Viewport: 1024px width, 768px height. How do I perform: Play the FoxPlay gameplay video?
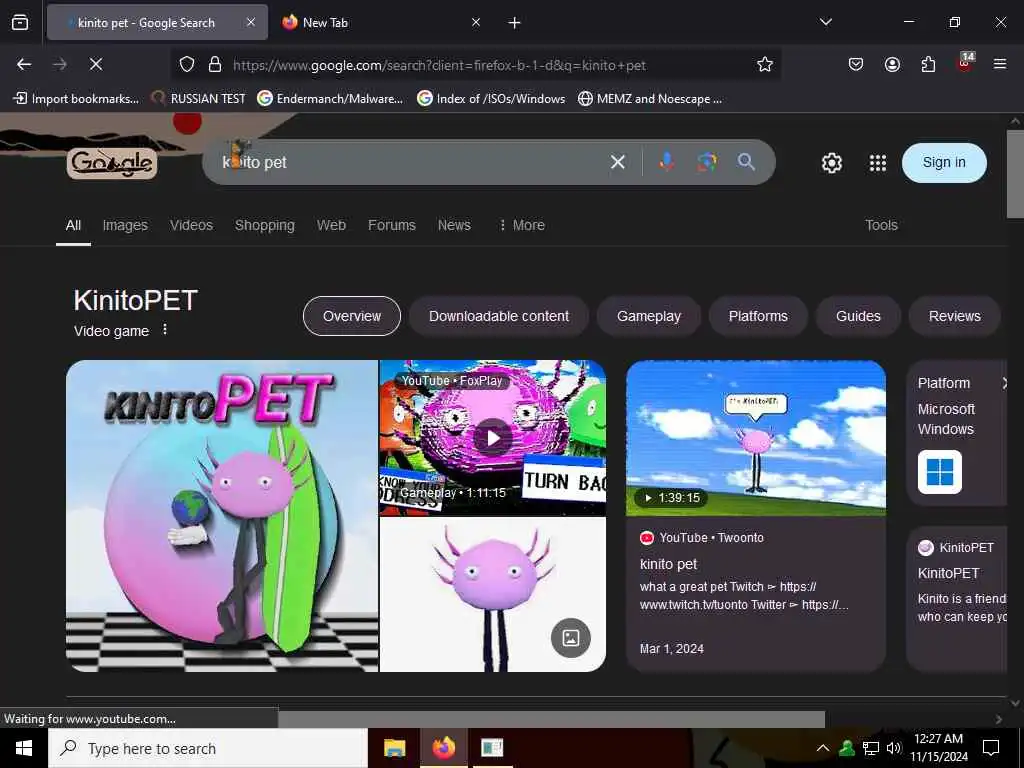pos(492,438)
